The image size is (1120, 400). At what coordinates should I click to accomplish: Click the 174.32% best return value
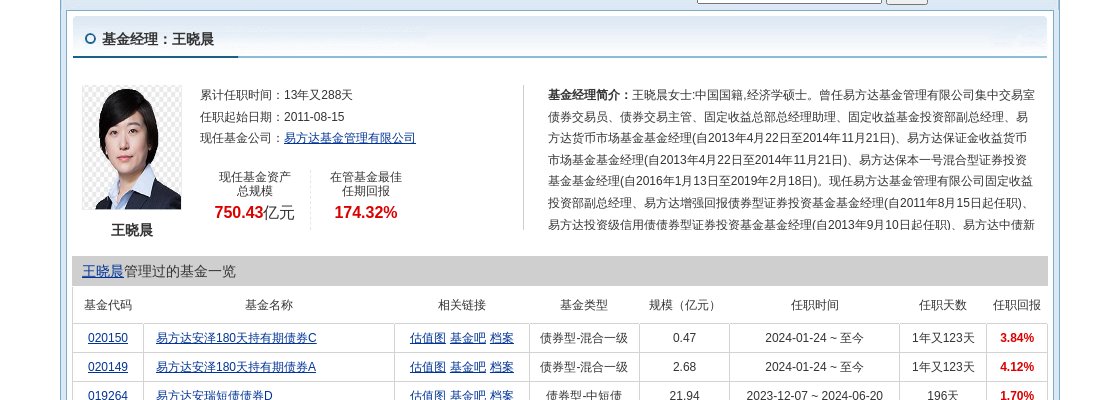click(366, 212)
